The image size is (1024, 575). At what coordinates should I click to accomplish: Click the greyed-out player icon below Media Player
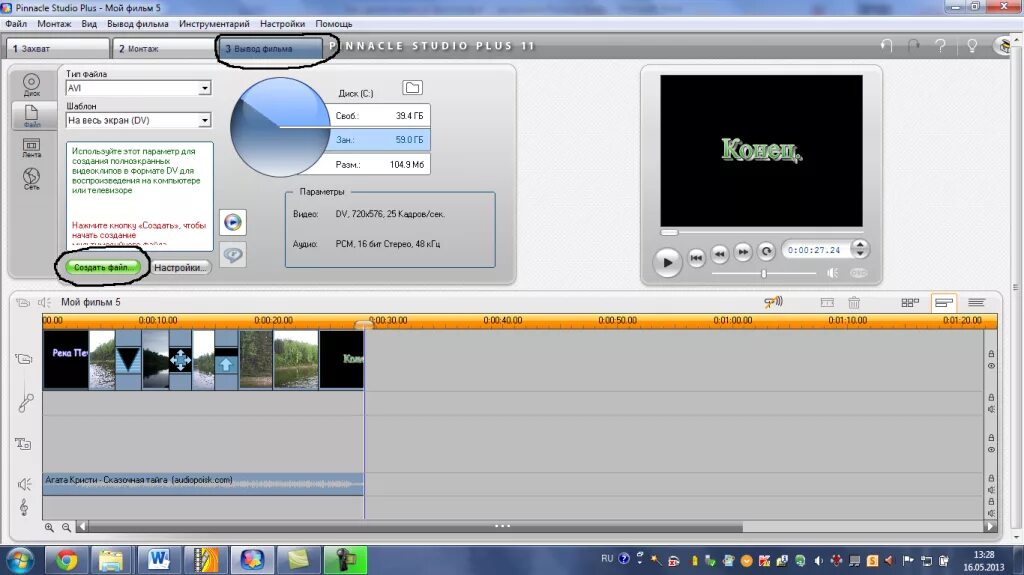click(x=232, y=254)
